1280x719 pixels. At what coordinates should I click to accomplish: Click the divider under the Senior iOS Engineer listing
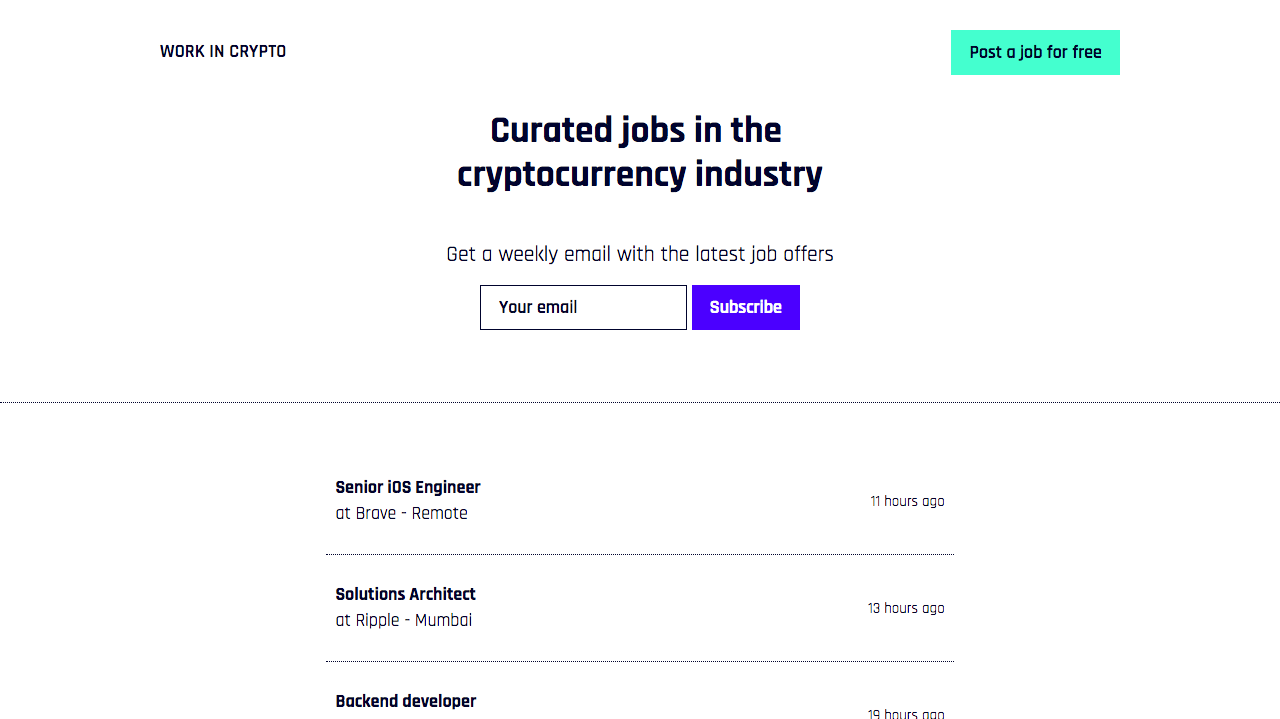click(640, 554)
